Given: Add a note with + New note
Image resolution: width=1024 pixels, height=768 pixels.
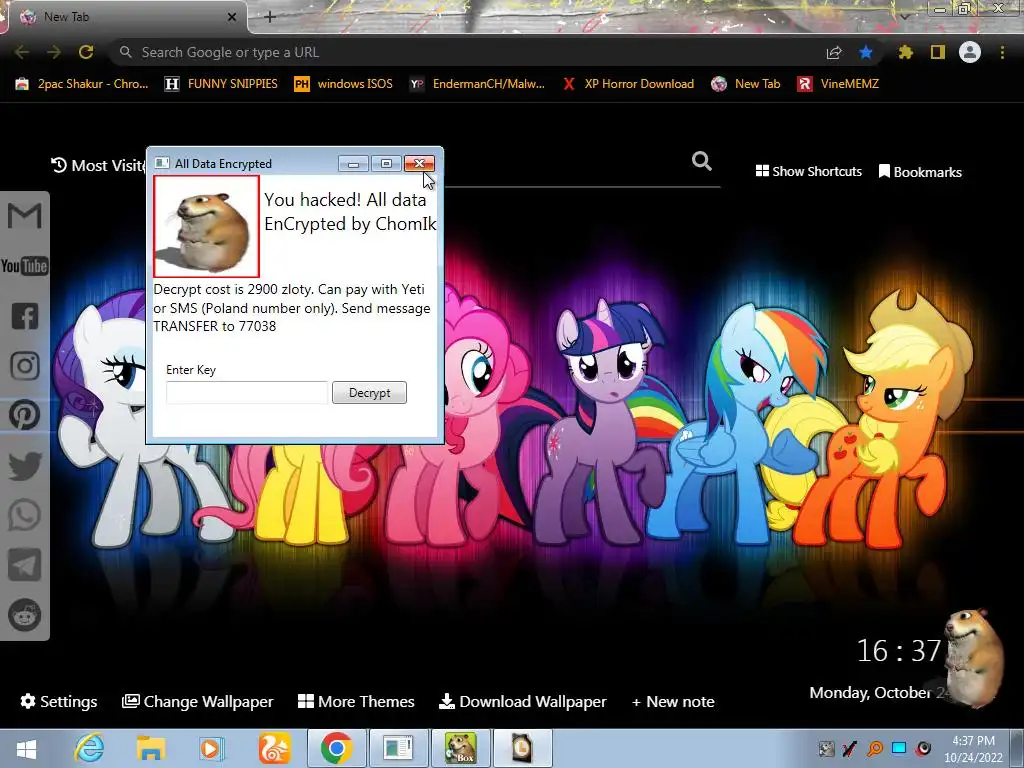Looking at the screenshot, I should pyautogui.click(x=673, y=701).
